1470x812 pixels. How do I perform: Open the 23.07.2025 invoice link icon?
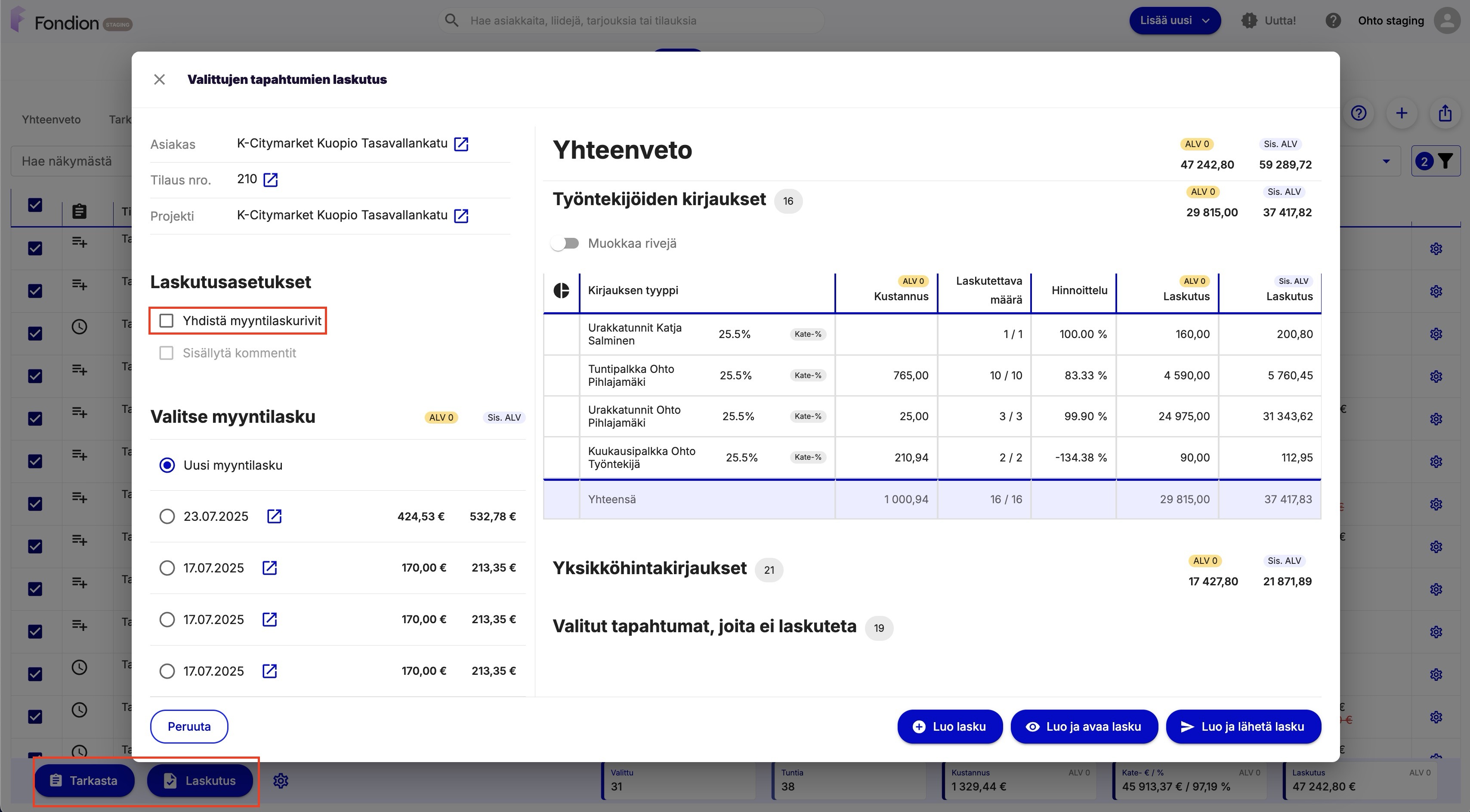pos(274,516)
